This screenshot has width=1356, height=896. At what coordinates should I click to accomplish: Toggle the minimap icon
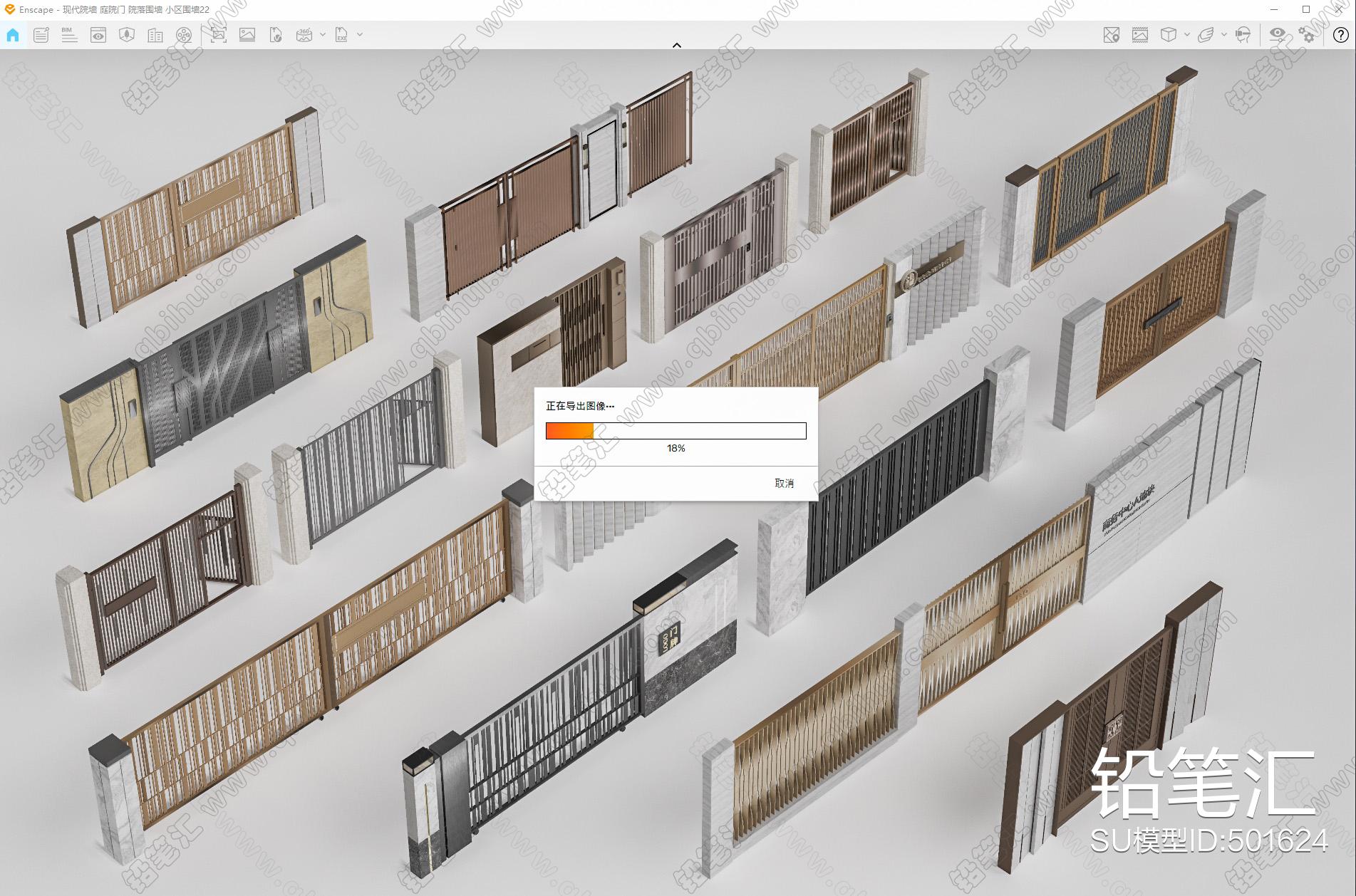(1111, 34)
